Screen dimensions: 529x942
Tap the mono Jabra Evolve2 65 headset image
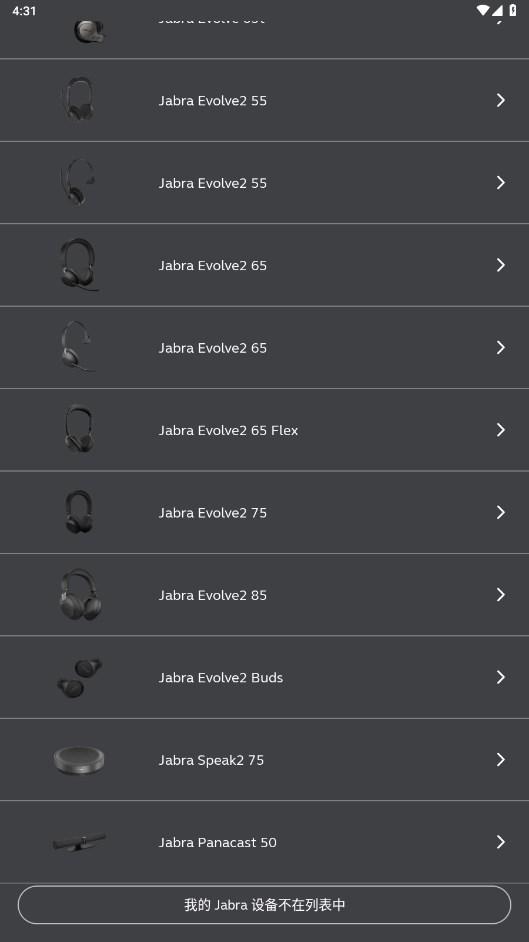[78, 347]
